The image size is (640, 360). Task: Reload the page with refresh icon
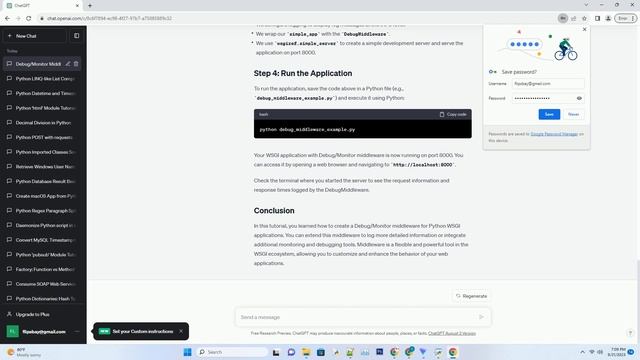pos(29,18)
